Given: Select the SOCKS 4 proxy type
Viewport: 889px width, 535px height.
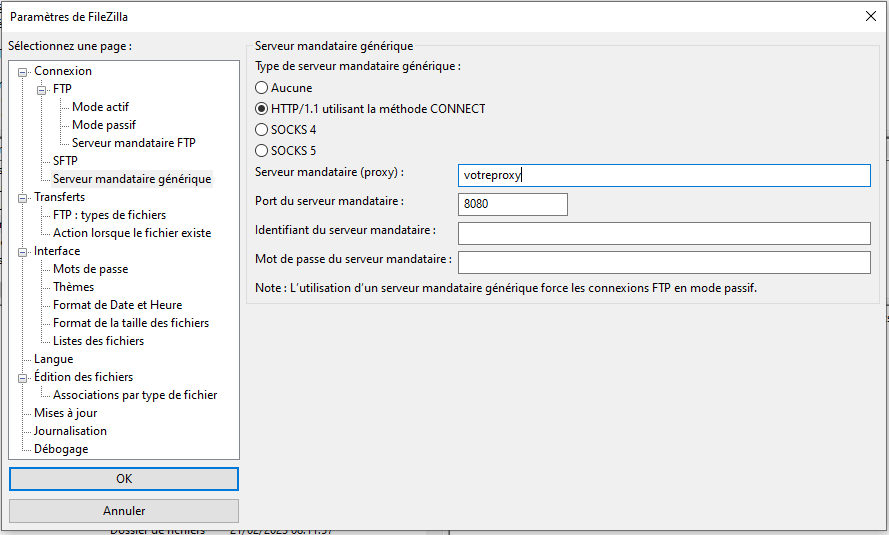Looking at the screenshot, I should 262,130.
